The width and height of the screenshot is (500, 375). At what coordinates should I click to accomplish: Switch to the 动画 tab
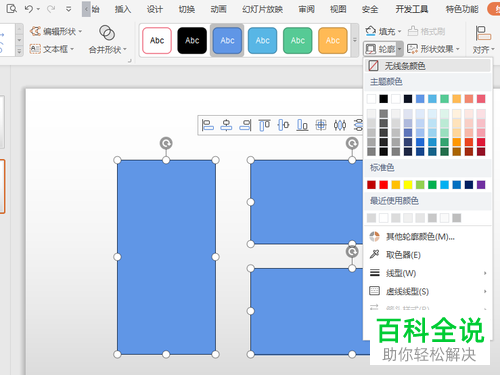point(219,9)
